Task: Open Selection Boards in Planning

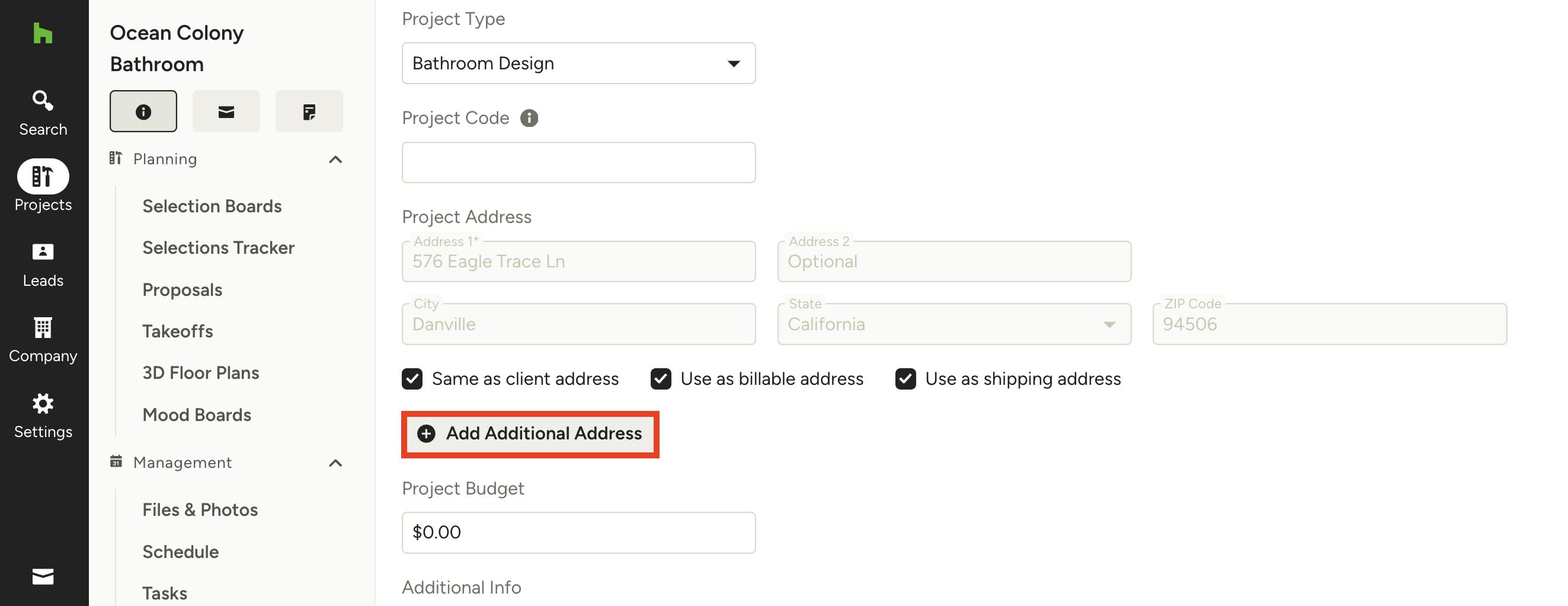Action: (212, 206)
